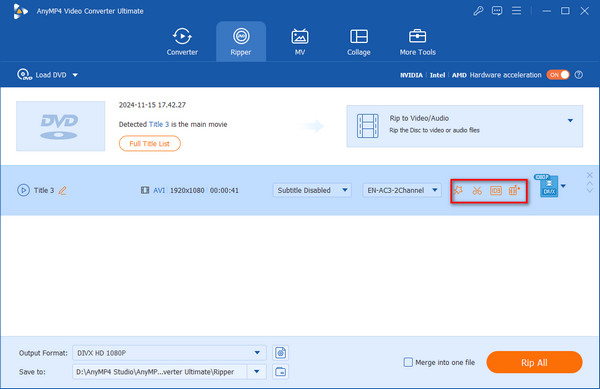This screenshot has height=389, width=600.
Task: Expand the DIVX format dropdown arrow
Action: [563, 186]
